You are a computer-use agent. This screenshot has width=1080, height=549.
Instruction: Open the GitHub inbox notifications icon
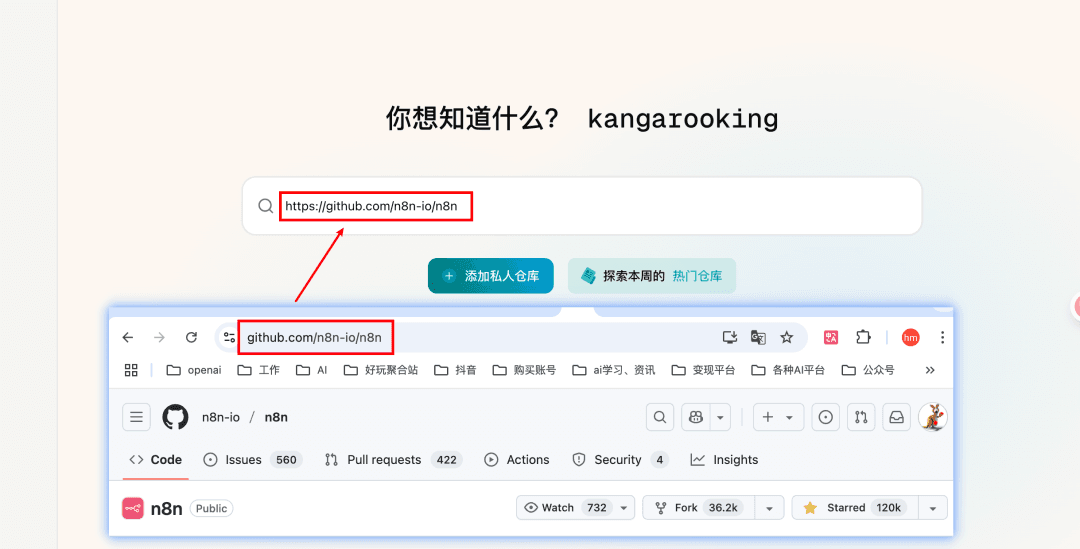(896, 417)
